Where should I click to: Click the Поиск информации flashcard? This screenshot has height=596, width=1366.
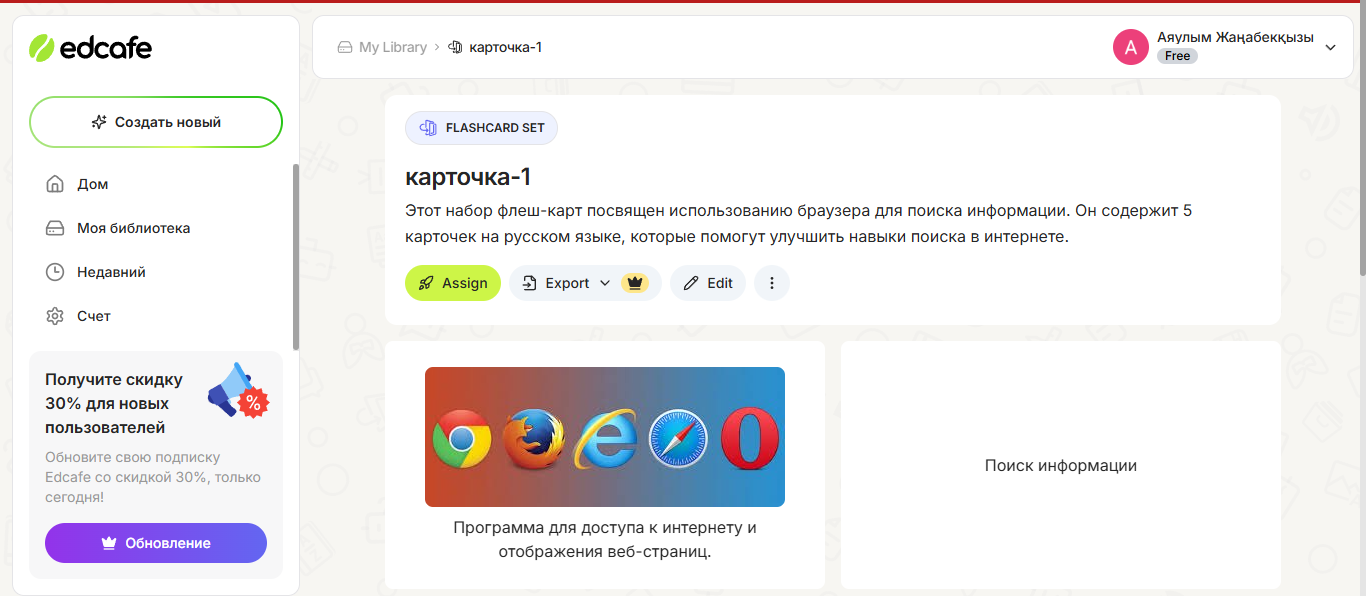click(1061, 465)
